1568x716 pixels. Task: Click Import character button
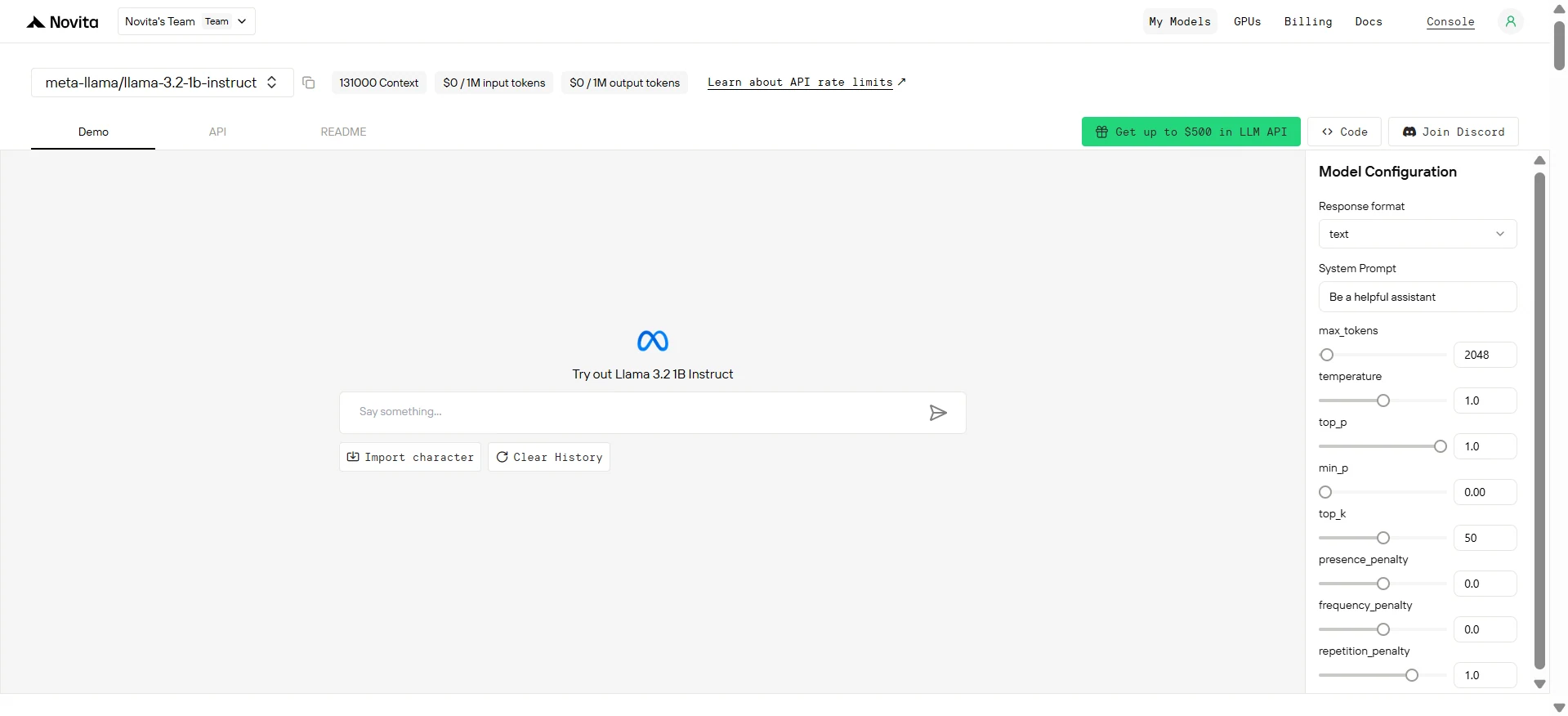point(410,457)
